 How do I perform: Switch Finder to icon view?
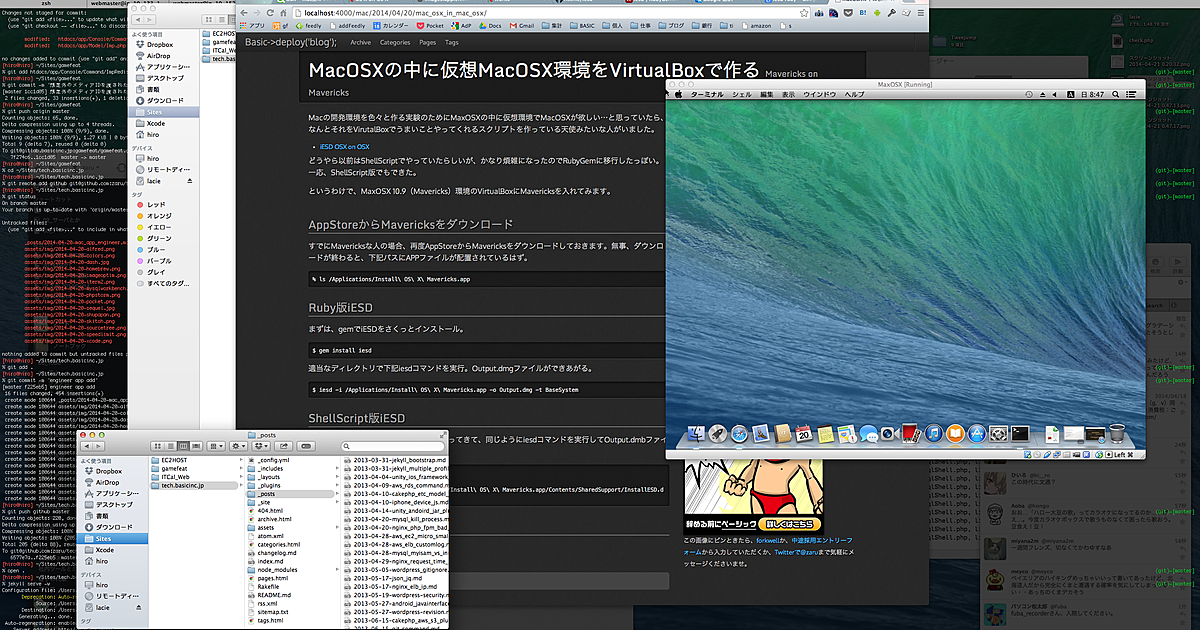pos(157,446)
